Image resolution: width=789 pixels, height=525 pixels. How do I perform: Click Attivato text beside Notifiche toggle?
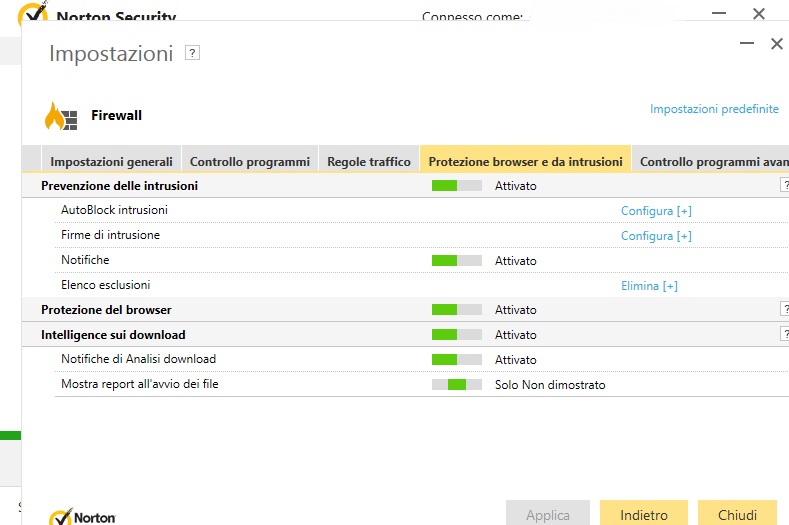tap(515, 261)
